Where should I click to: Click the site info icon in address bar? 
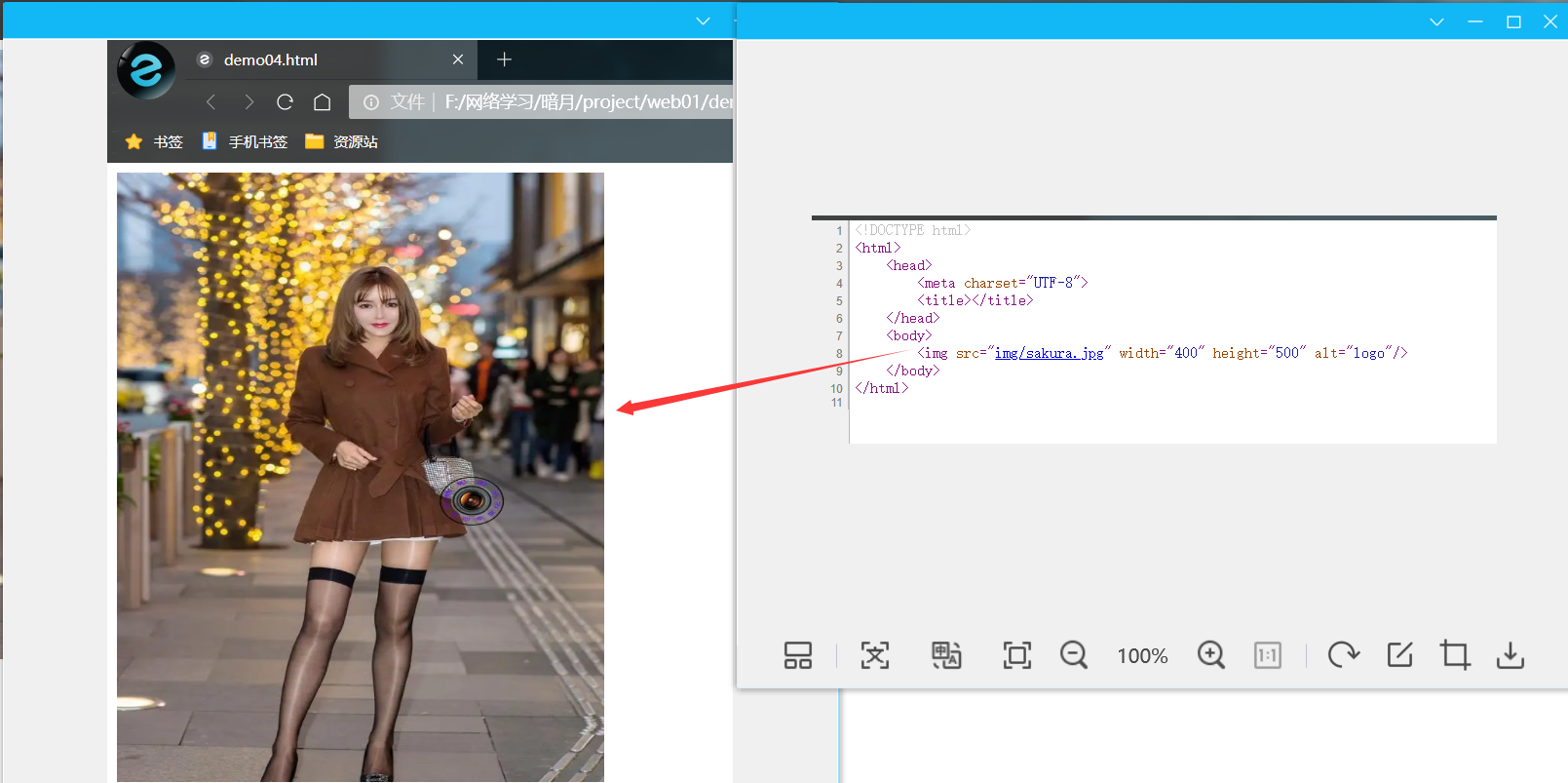[371, 101]
